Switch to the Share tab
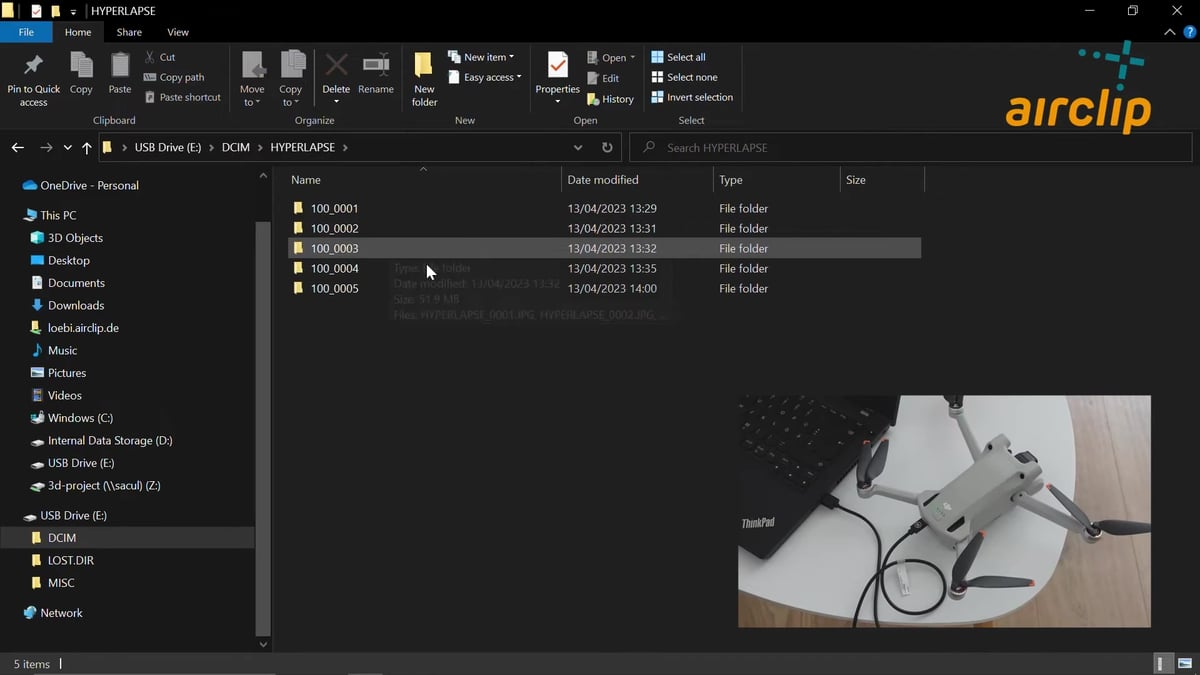This screenshot has height=675, width=1200. tap(129, 32)
